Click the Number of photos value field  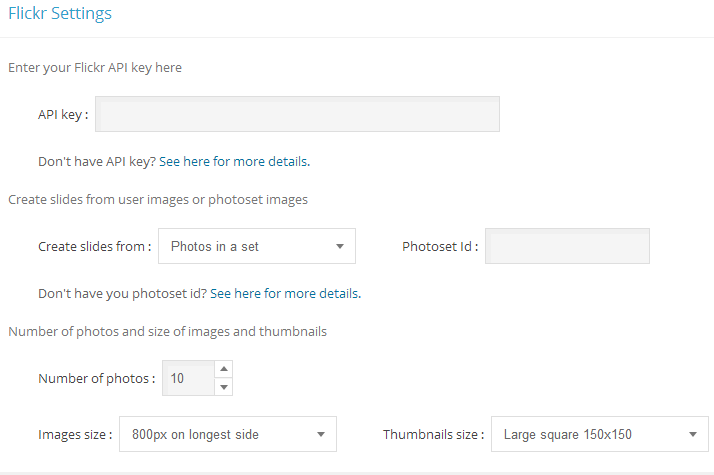(x=189, y=378)
